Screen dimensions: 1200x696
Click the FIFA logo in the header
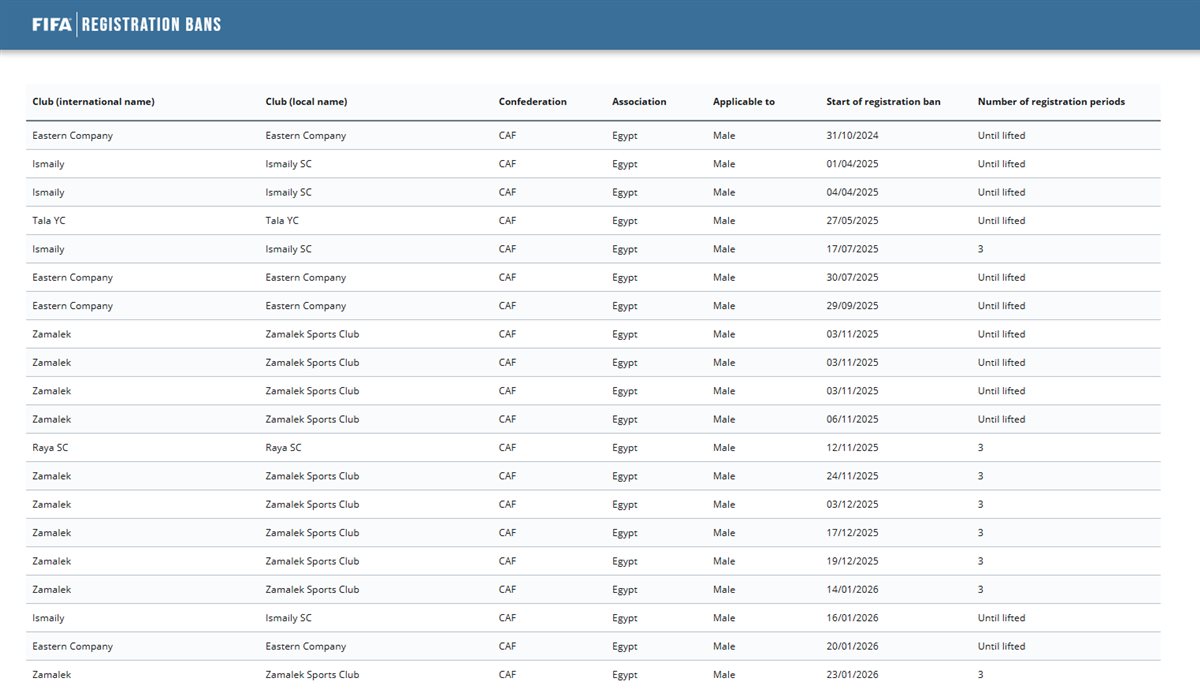tap(51, 24)
